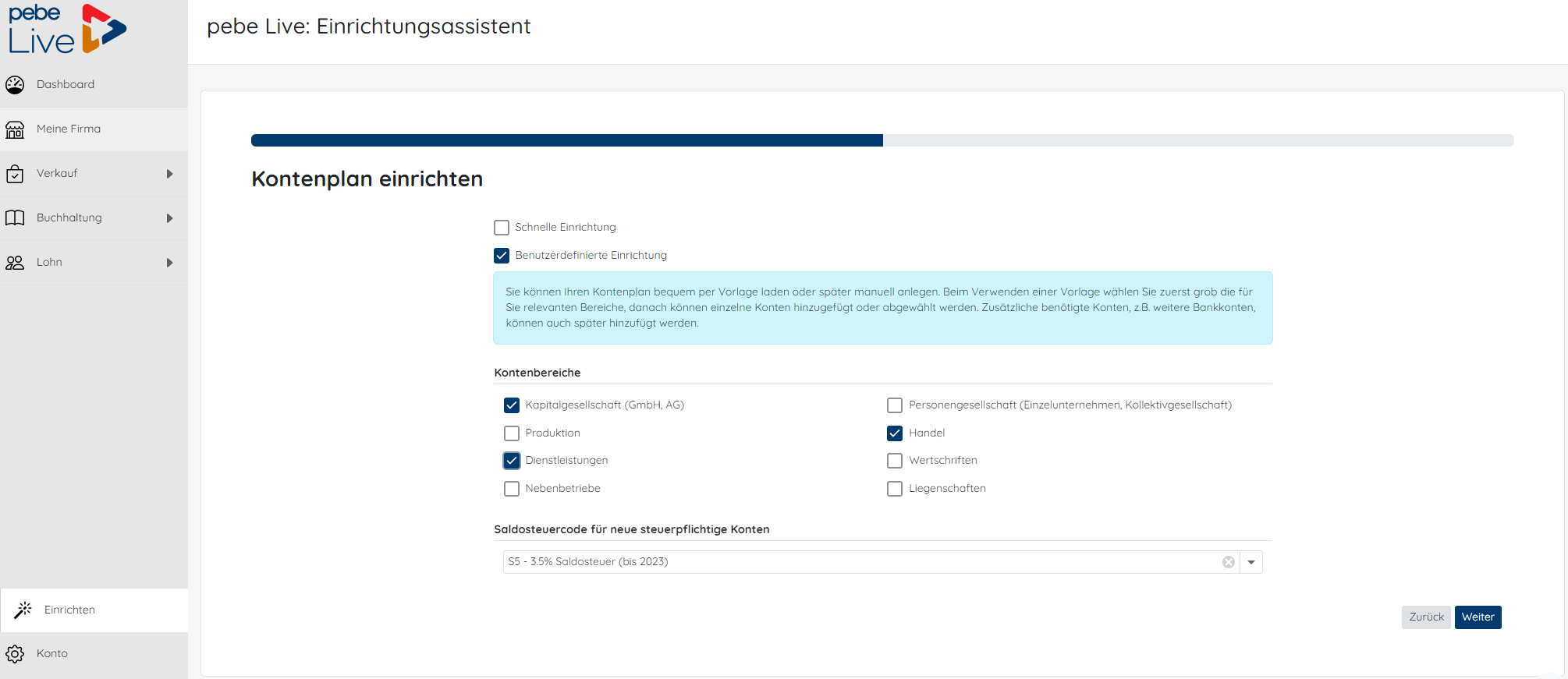Click the Verkauf shopping bag icon
Screen dimensions: 1568x679
pos(15,174)
